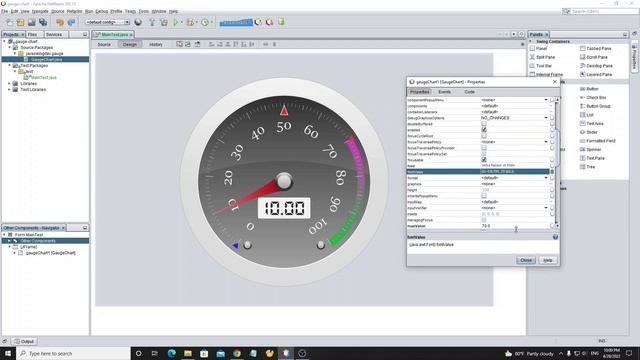Image resolution: width=640 pixels, height=360 pixels.
Task: Switch to the Source editor view
Action: [x=104, y=44]
